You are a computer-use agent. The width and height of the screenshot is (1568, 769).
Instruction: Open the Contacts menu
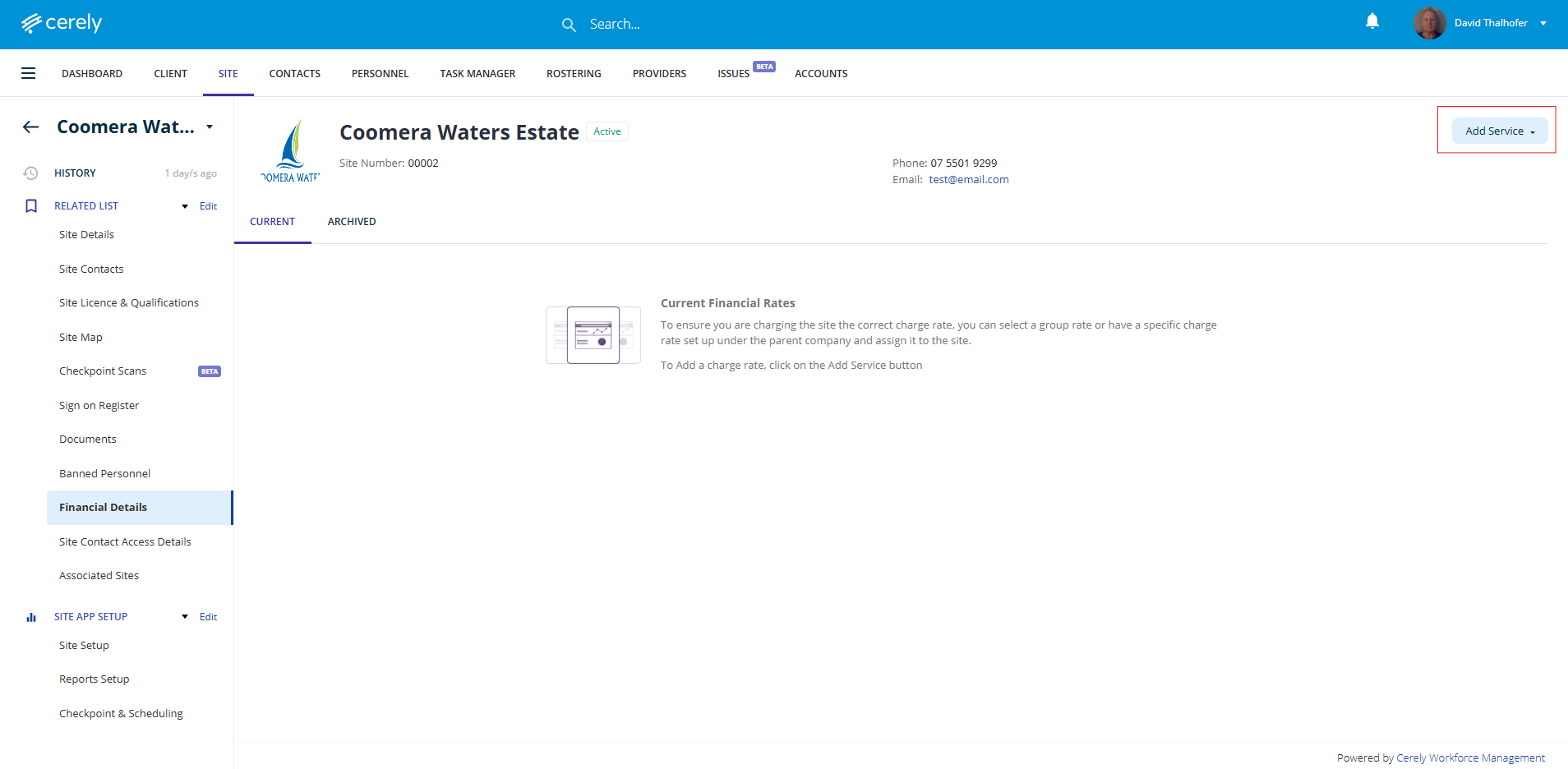(x=295, y=73)
